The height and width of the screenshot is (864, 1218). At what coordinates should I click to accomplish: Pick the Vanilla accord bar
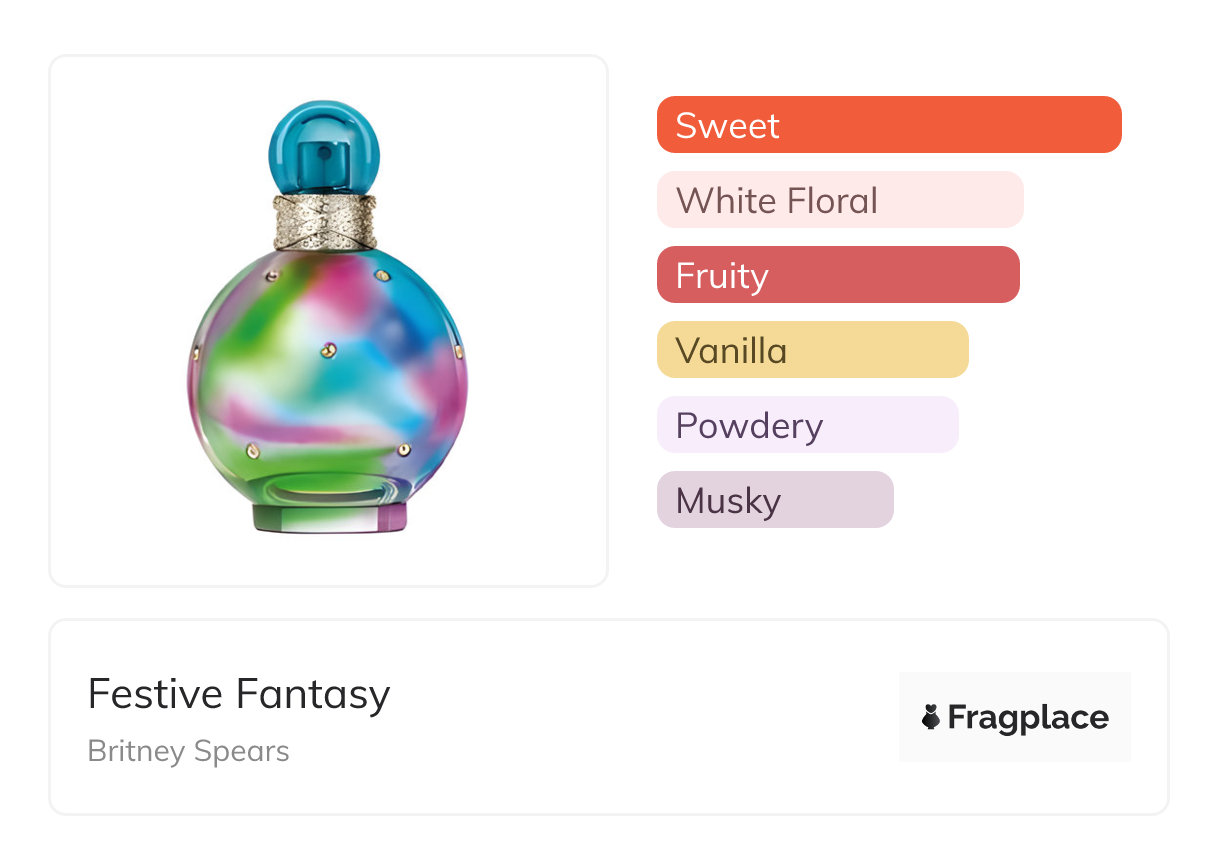(812, 350)
